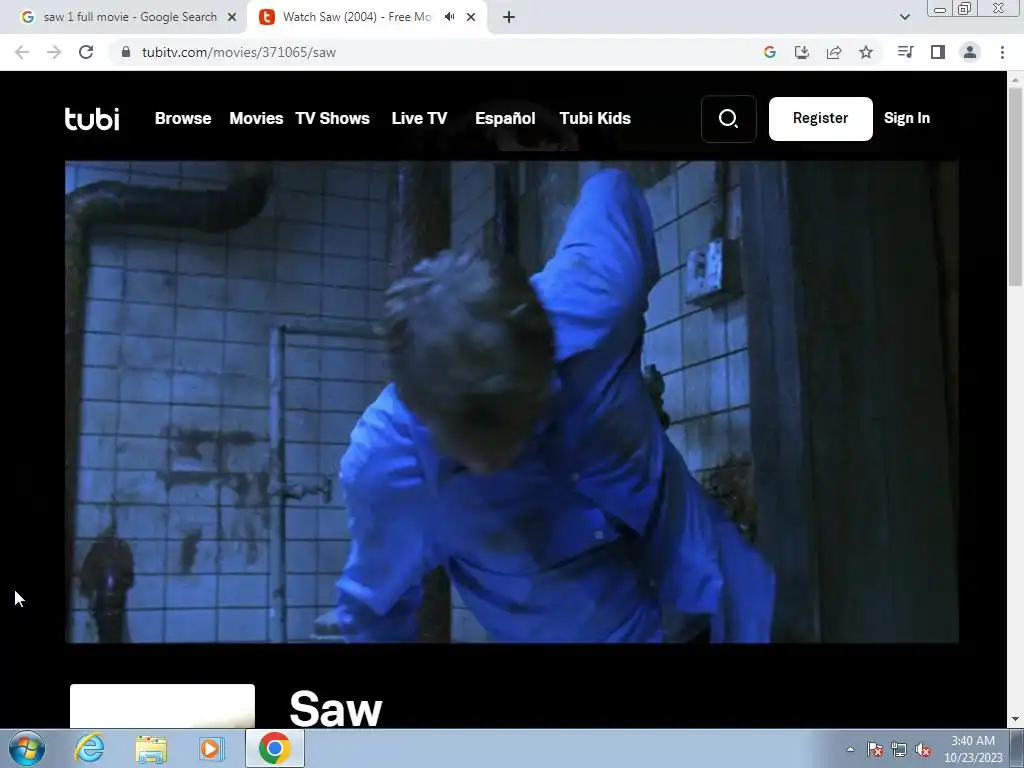The width and height of the screenshot is (1024, 768).
Task: Go back with the browser back arrow
Action: (22, 52)
